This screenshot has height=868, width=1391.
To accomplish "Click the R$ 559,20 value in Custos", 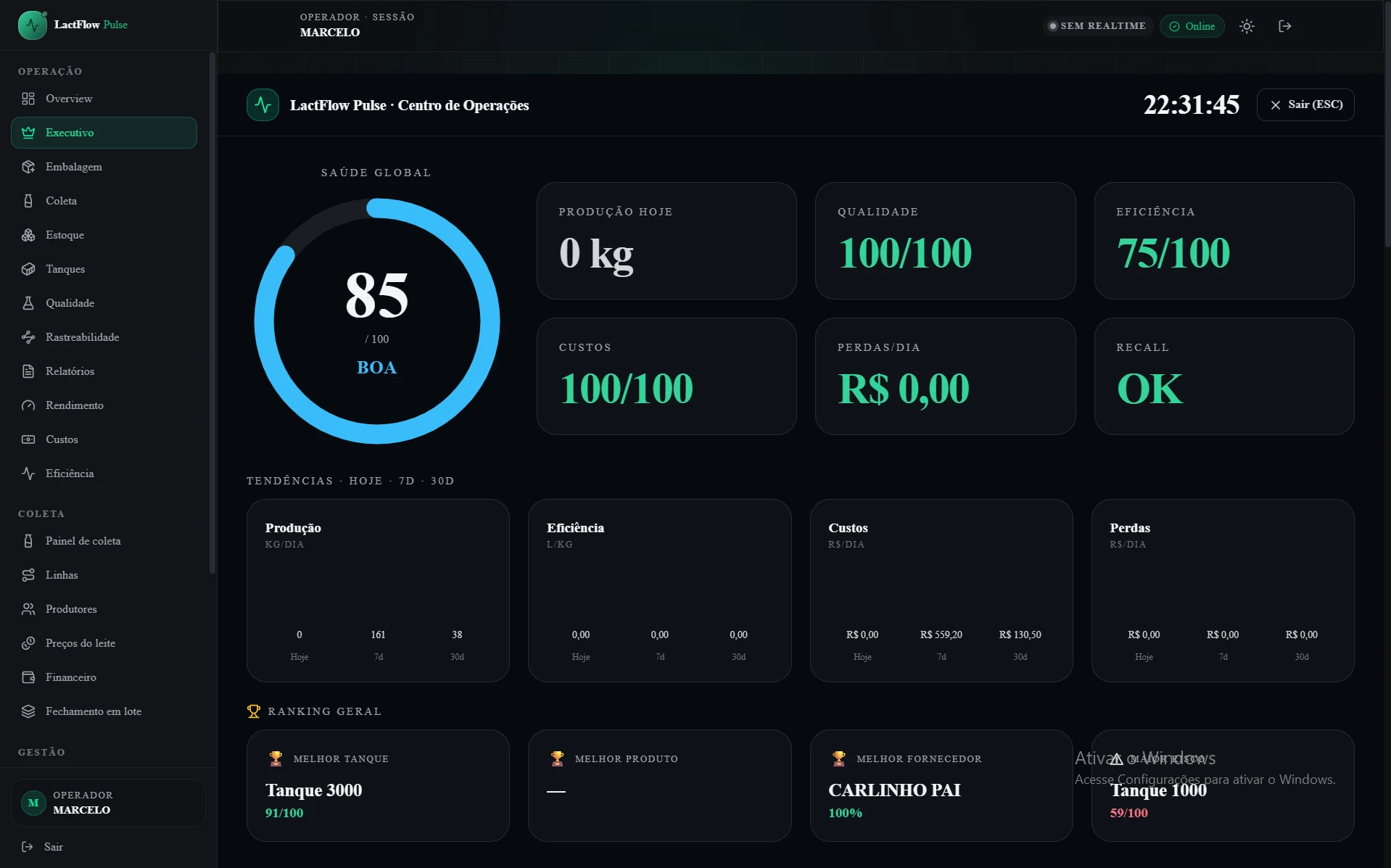I will tap(941, 635).
